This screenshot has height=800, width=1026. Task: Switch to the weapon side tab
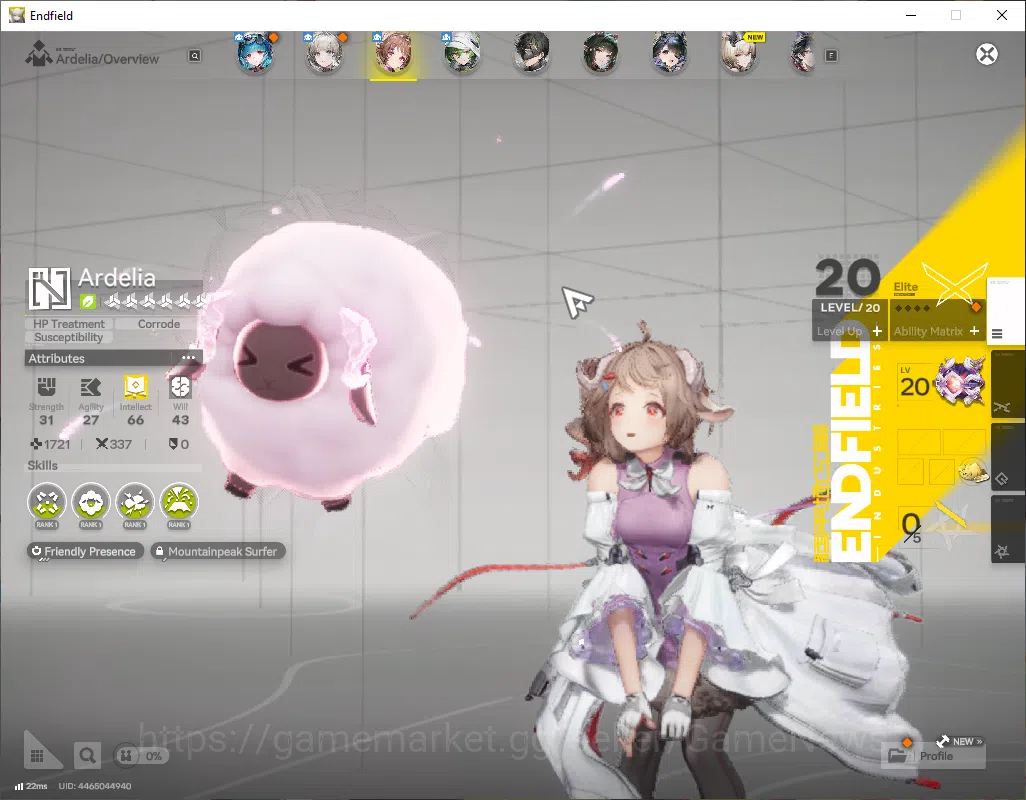click(x=1008, y=386)
